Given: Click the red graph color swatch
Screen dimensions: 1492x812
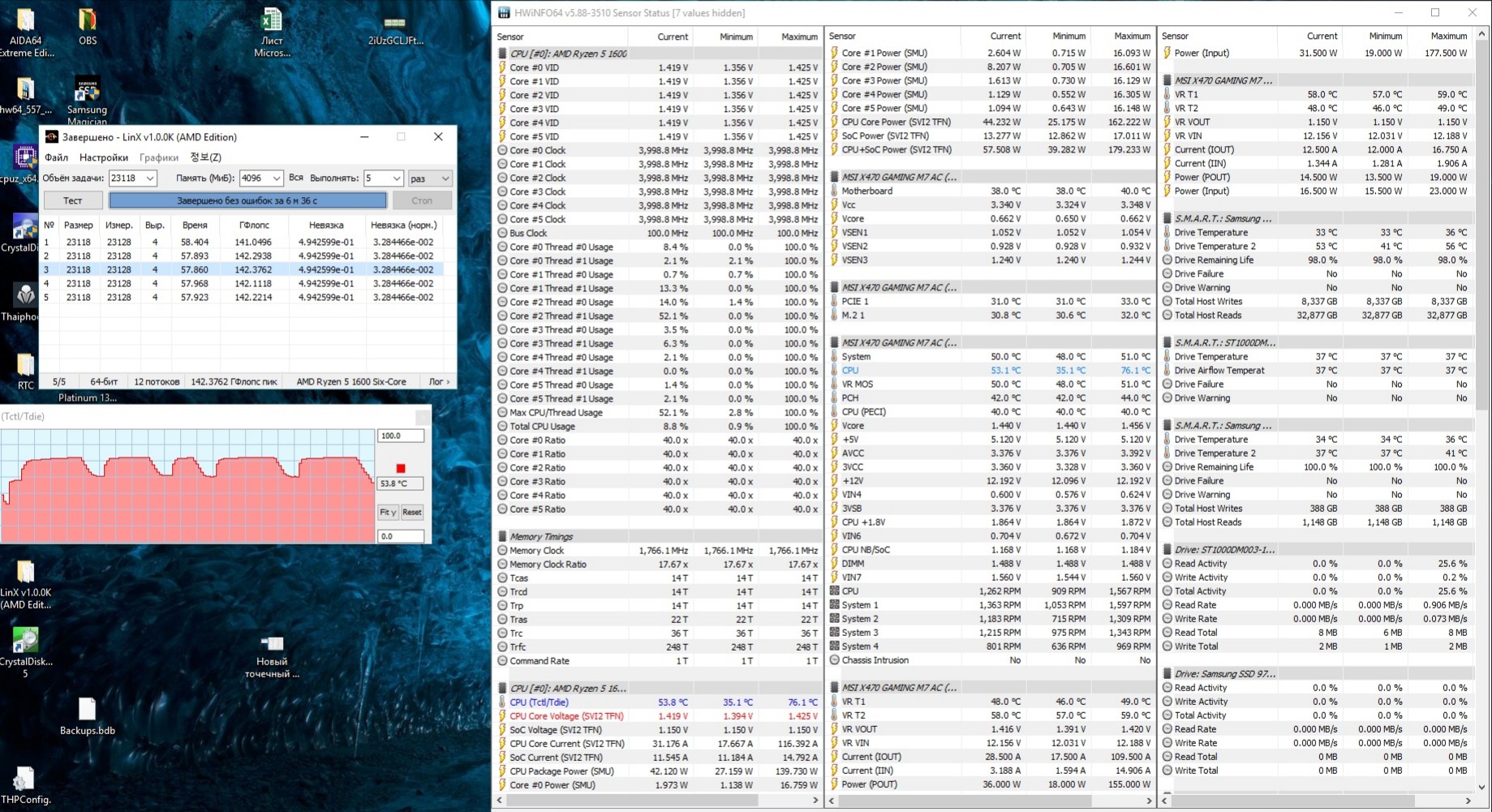Looking at the screenshot, I should [x=400, y=469].
